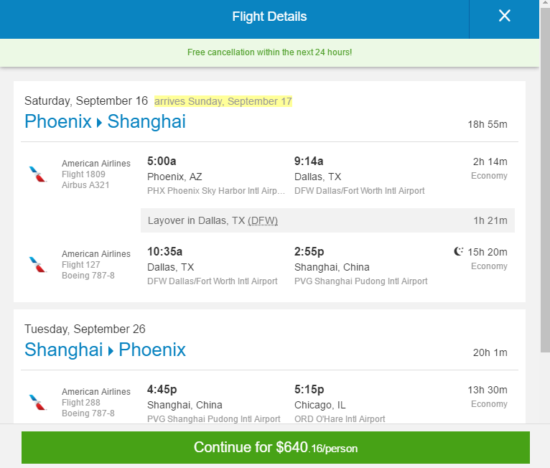Click the DFW abbreviation in layover row

pos(263,221)
